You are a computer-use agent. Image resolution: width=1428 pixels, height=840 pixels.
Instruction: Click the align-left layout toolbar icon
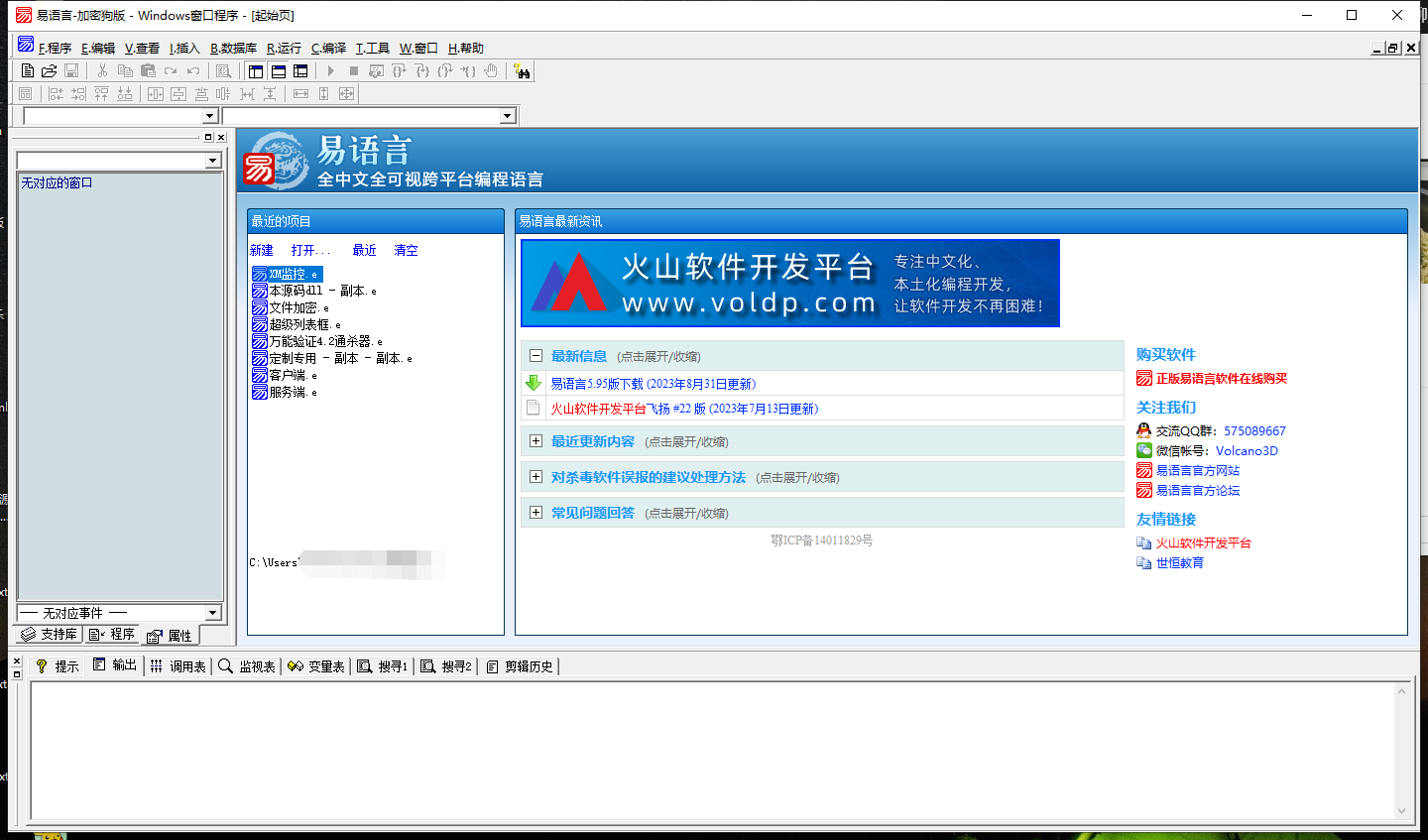point(56,94)
